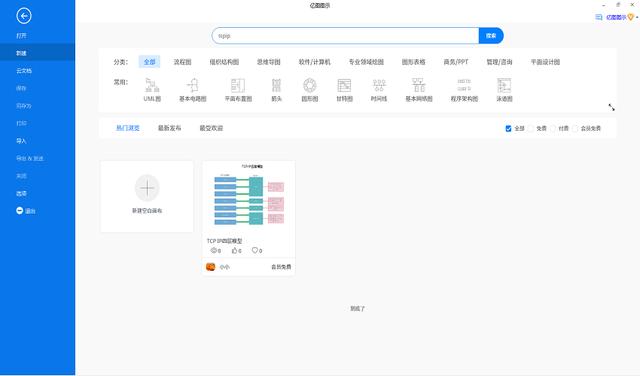Image resolution: width=640 pixels, height=376 pixels.
Task: Open the 亿图图示 account dropdown
Action: [616, 17]
